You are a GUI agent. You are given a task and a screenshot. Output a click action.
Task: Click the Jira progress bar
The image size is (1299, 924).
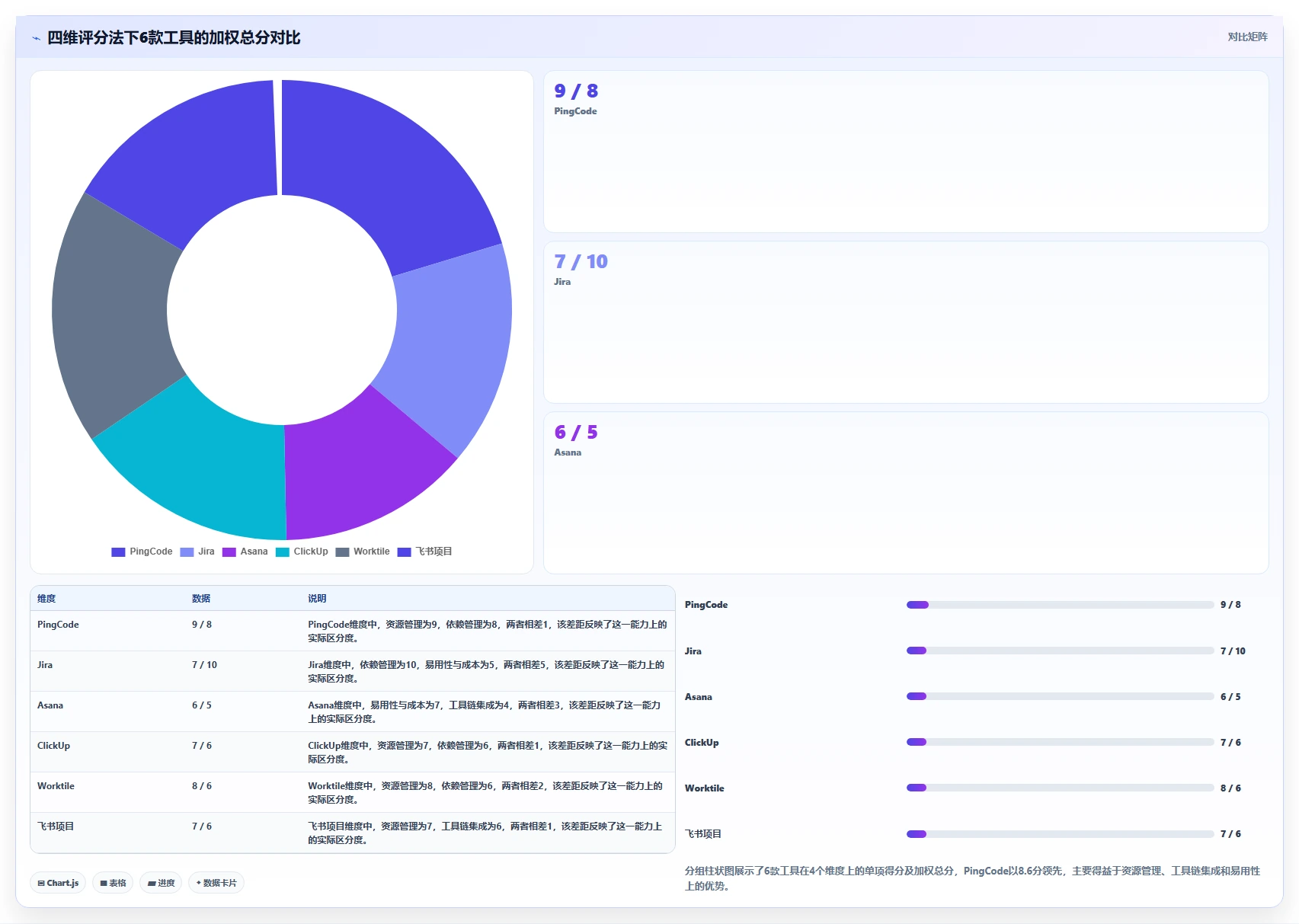pyautogui.click(x=1060, y=651)
